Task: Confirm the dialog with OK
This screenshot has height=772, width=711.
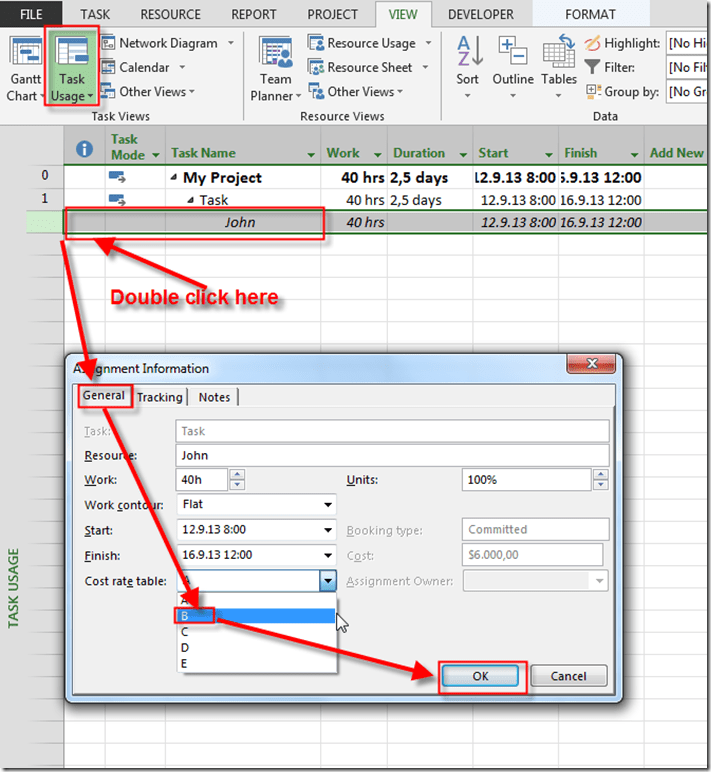Action: coord(480,676)
